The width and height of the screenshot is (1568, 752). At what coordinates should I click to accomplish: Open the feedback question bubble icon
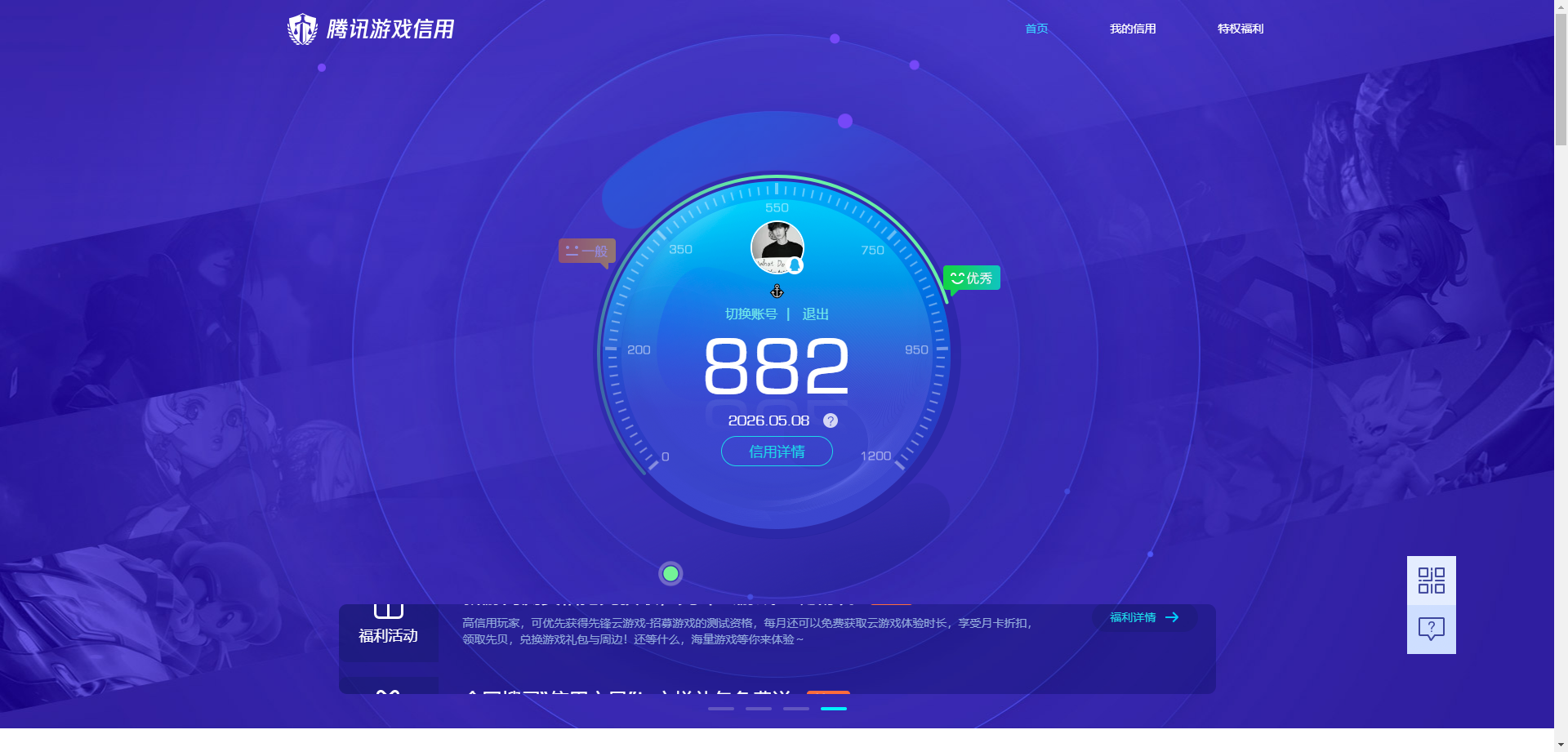(1432, 629)
